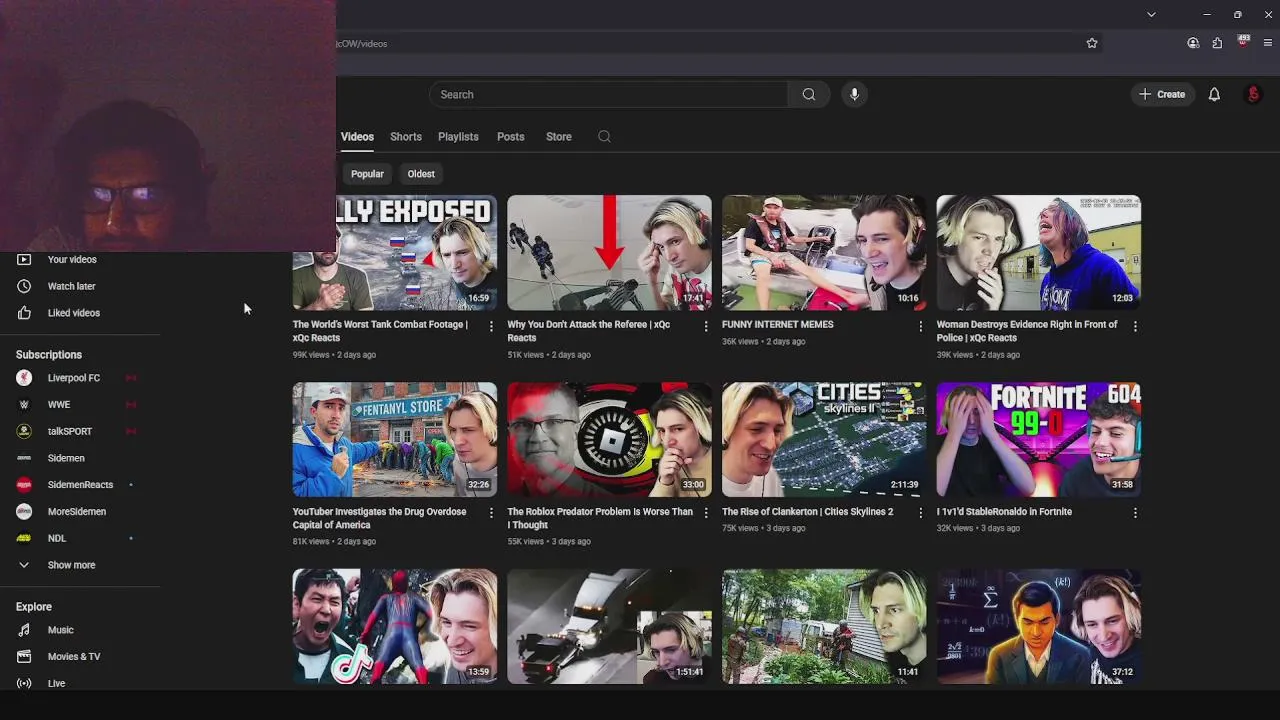Play truck crash thumbnail, 1:51:41

pos(609,626)
